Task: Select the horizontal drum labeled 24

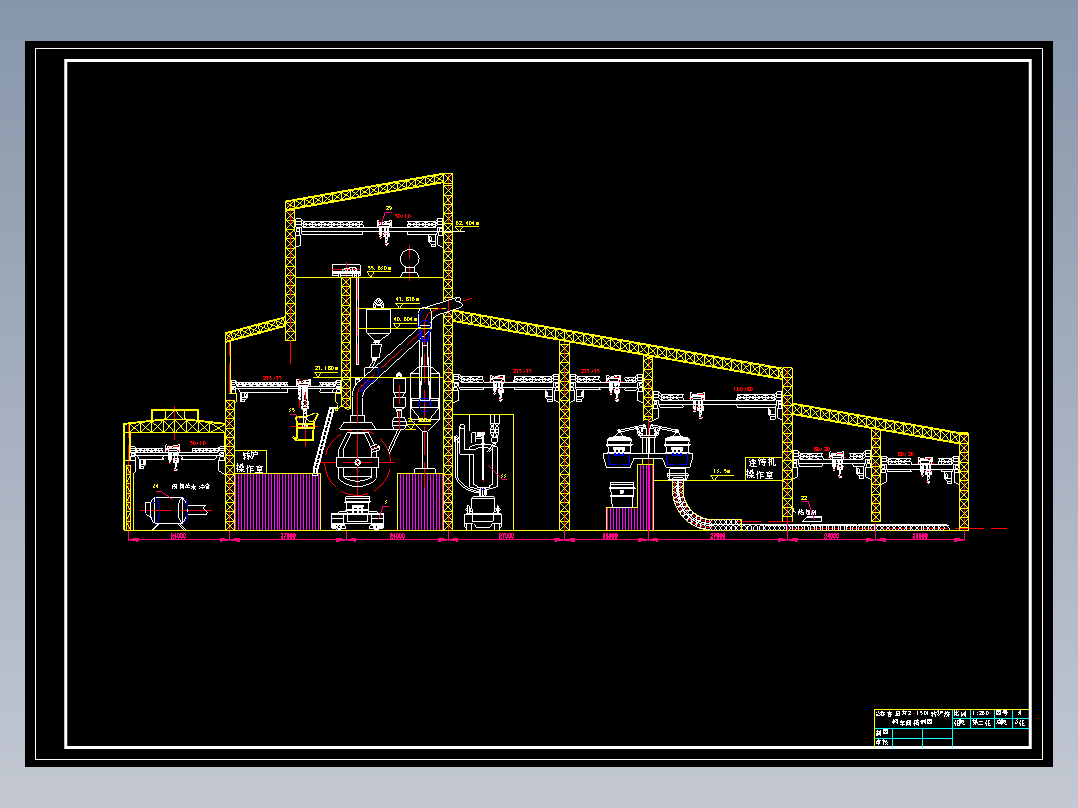Action: pyautogui.click(x=167, y=511)
